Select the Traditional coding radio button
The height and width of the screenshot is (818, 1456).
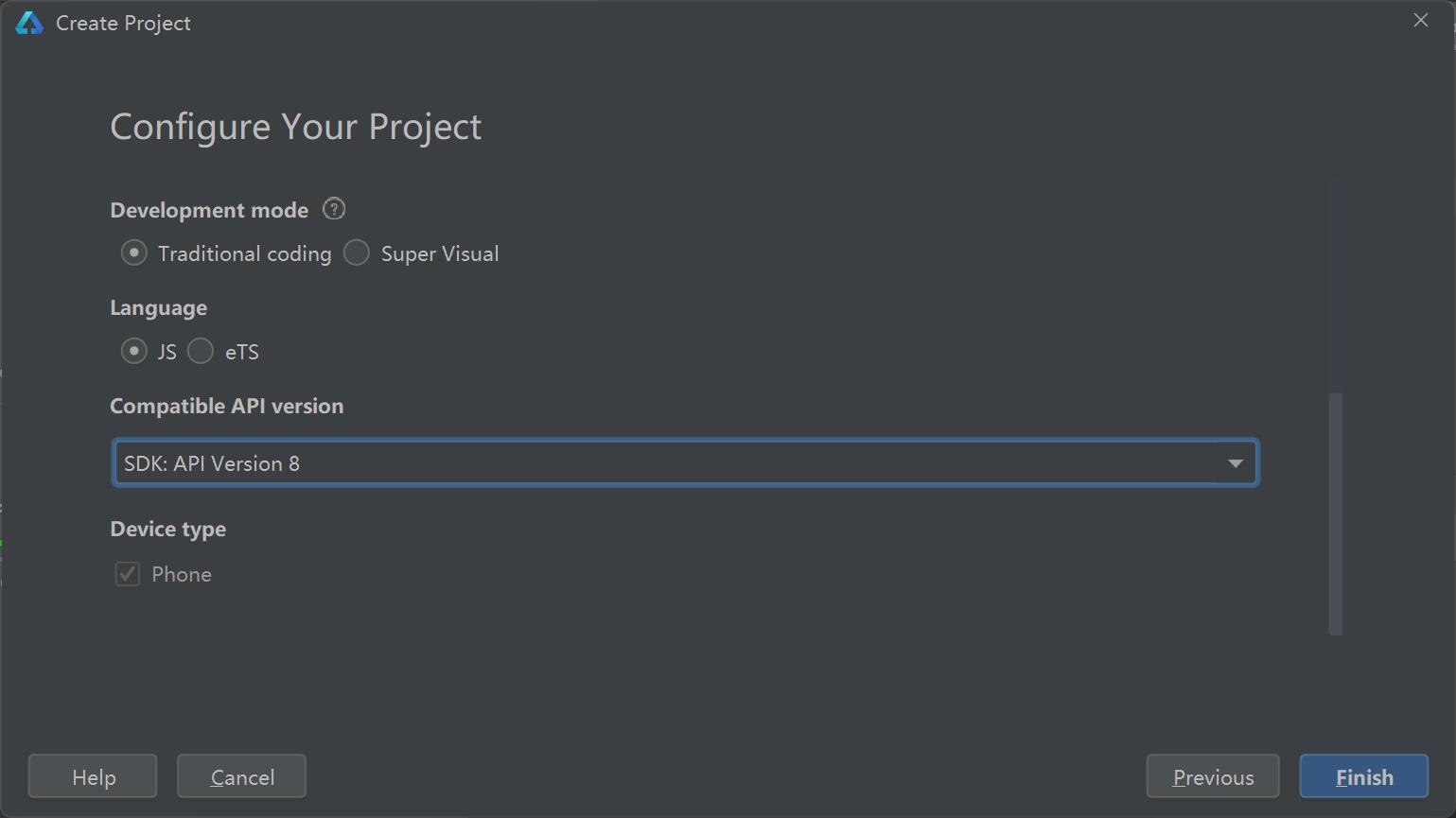[134, 253]
